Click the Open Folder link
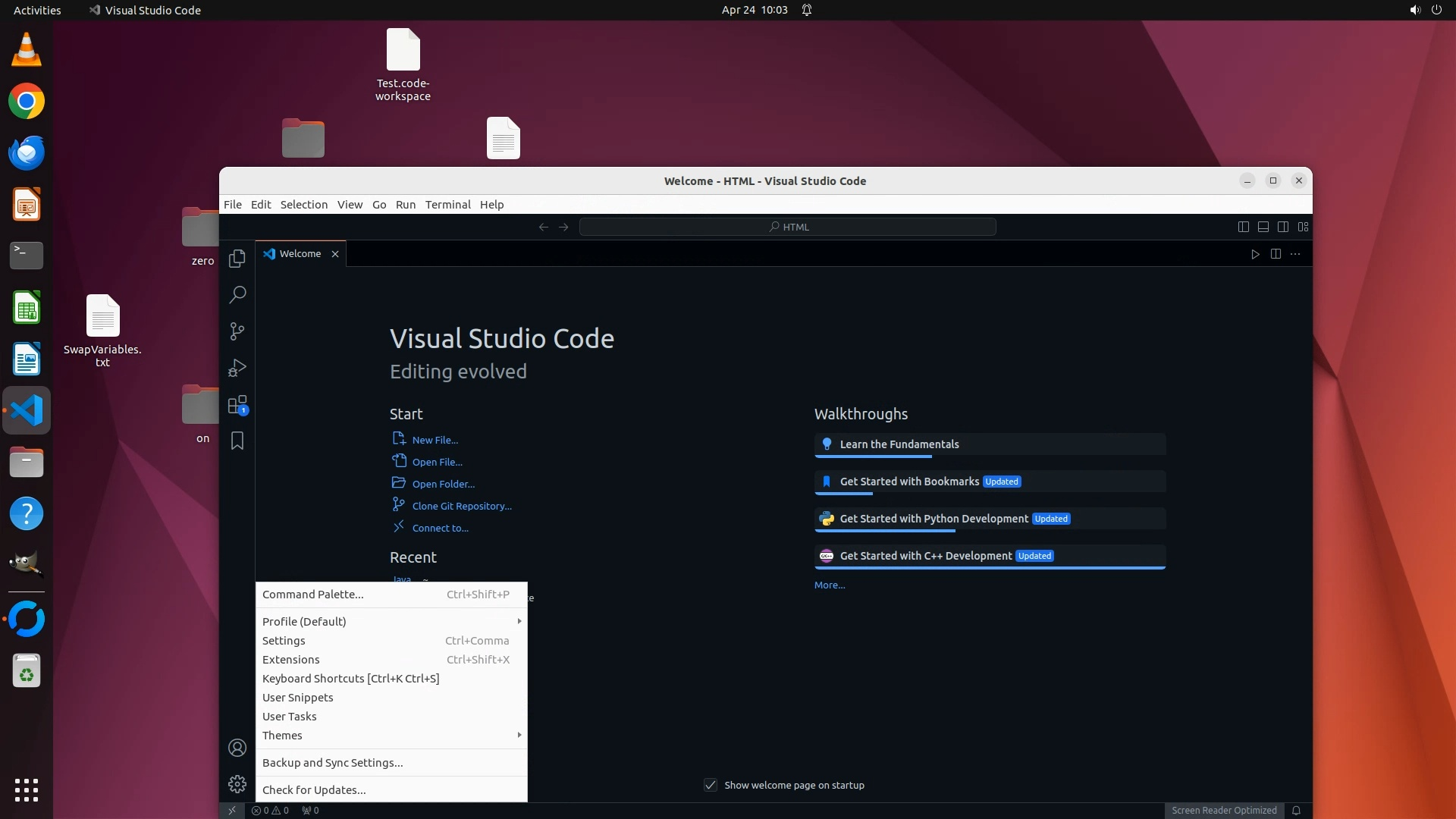Viewport: 1456px width, 819px height. point(443,484)
